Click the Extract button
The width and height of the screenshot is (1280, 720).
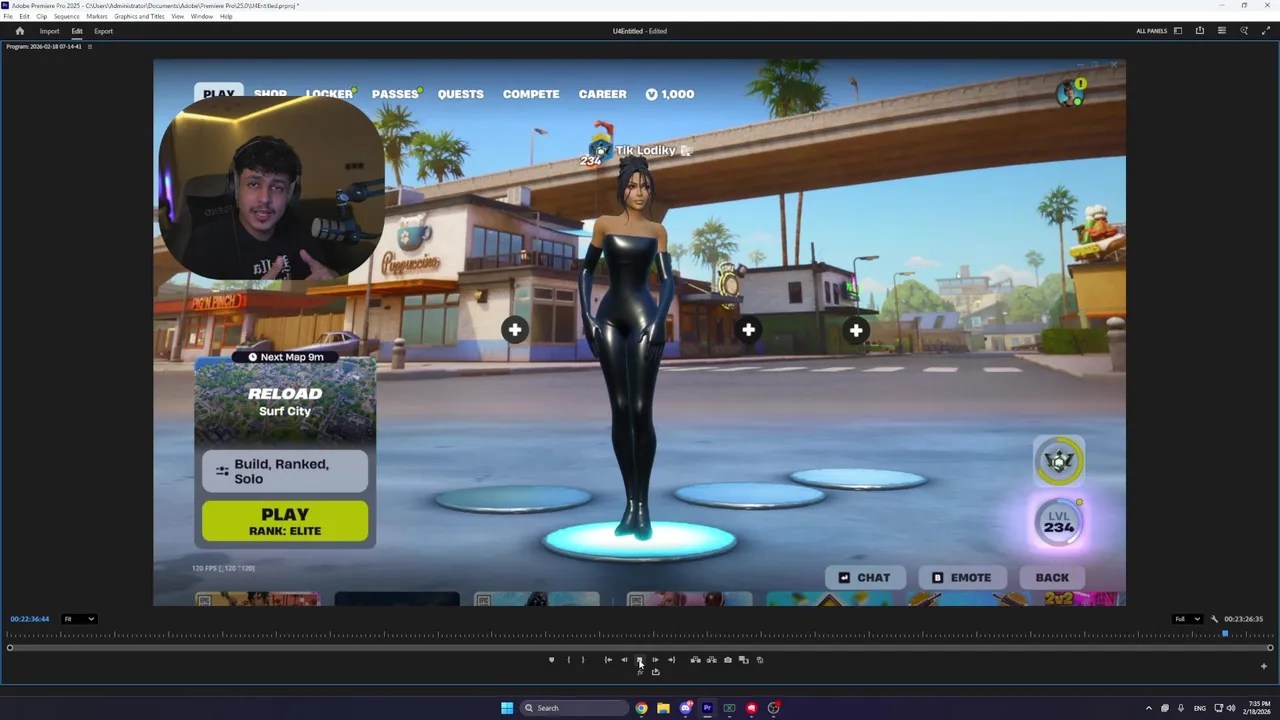[711, 660]
